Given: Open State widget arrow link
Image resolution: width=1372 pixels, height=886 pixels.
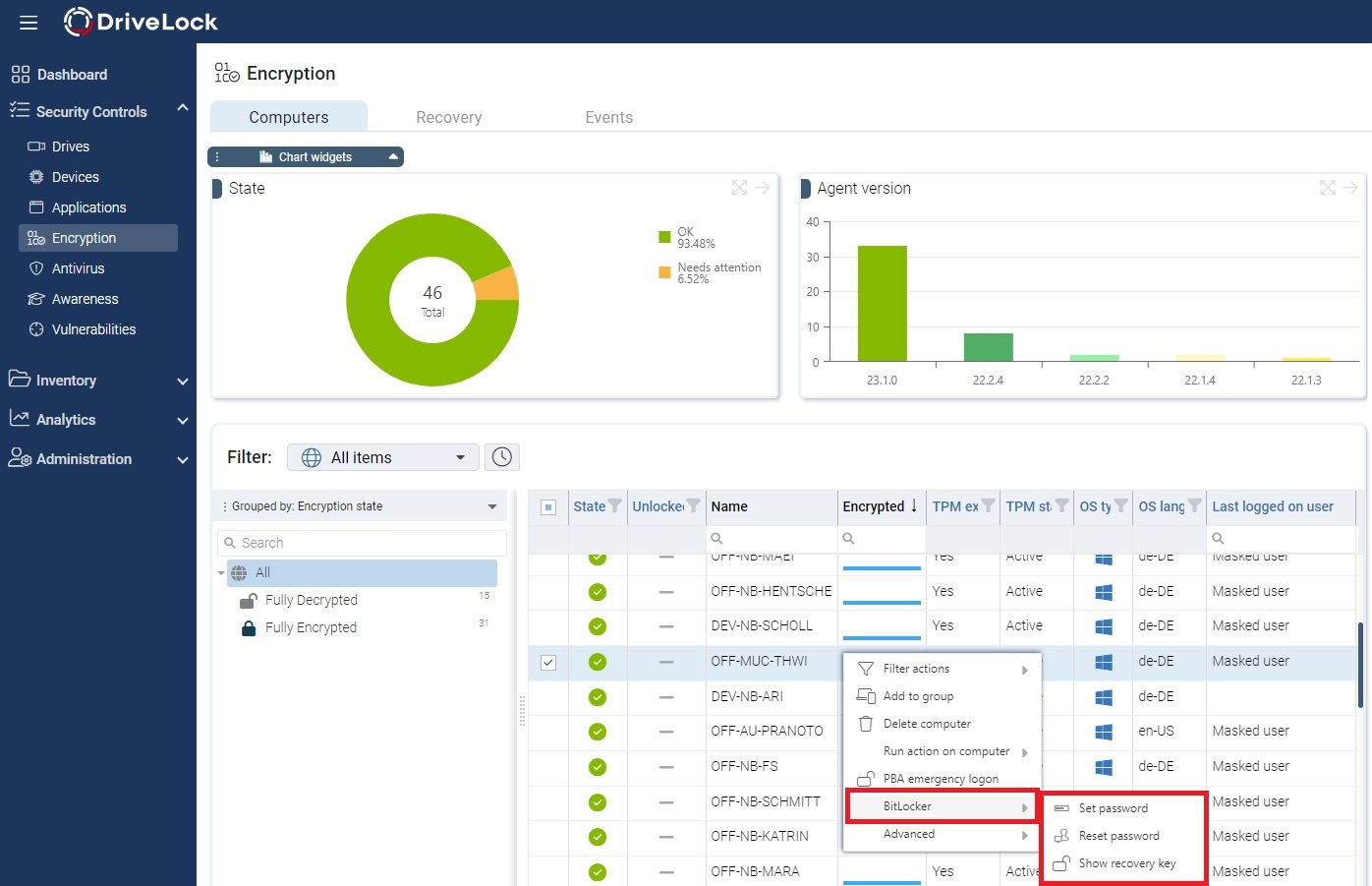Looking at the screenshot, I should (763, 188).
